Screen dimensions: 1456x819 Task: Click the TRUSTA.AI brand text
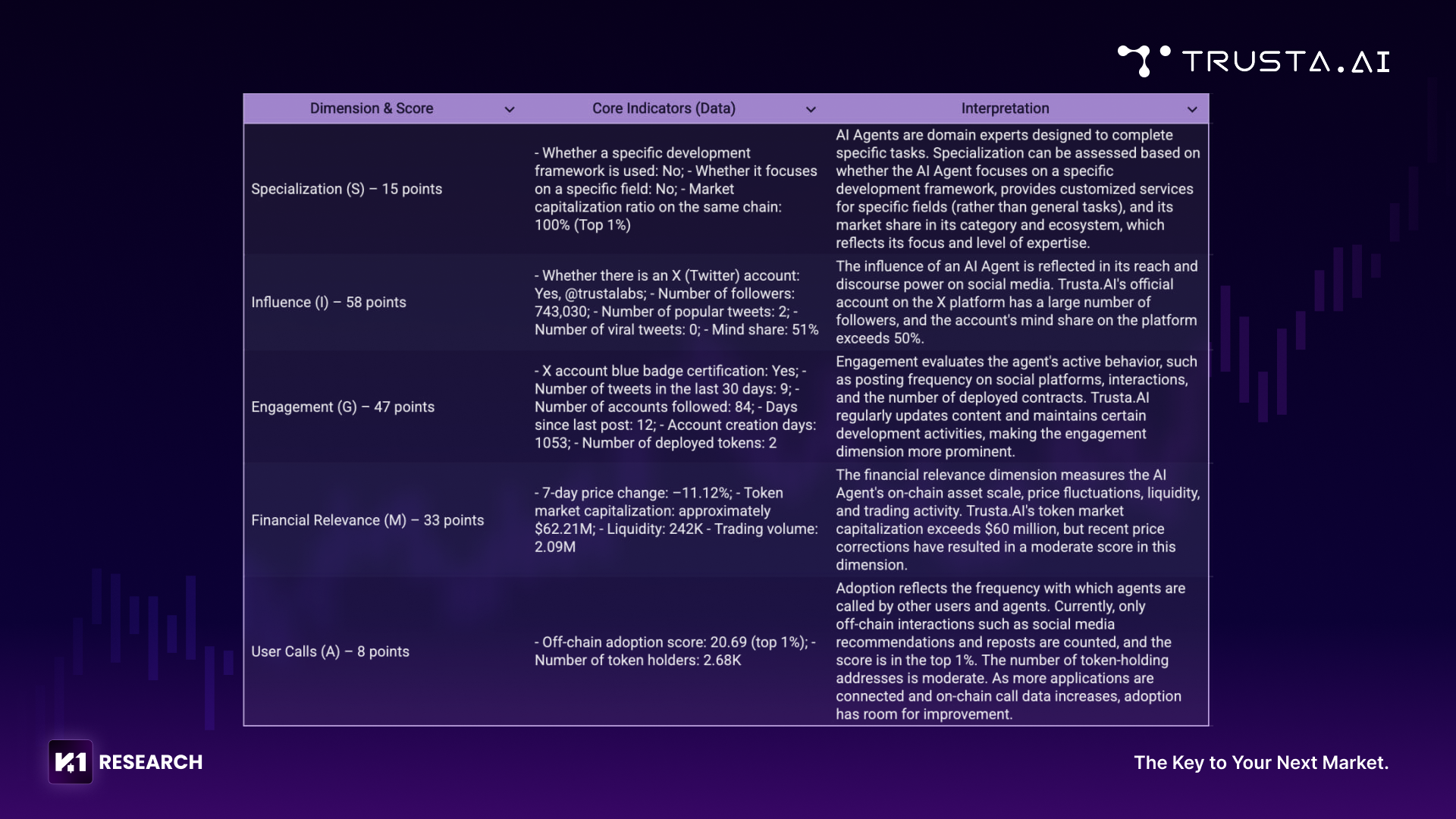click(x=1286, y=61)
